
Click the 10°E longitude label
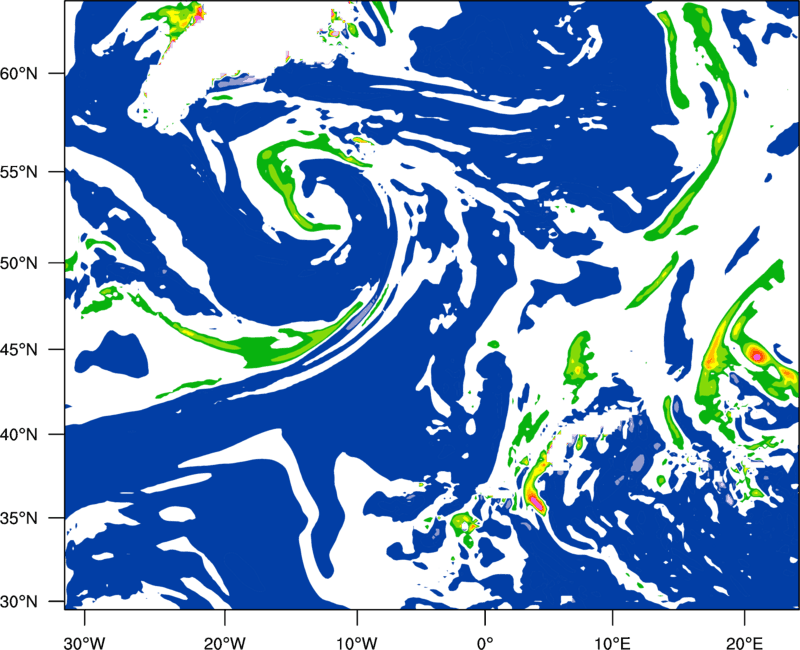[611, 643]
